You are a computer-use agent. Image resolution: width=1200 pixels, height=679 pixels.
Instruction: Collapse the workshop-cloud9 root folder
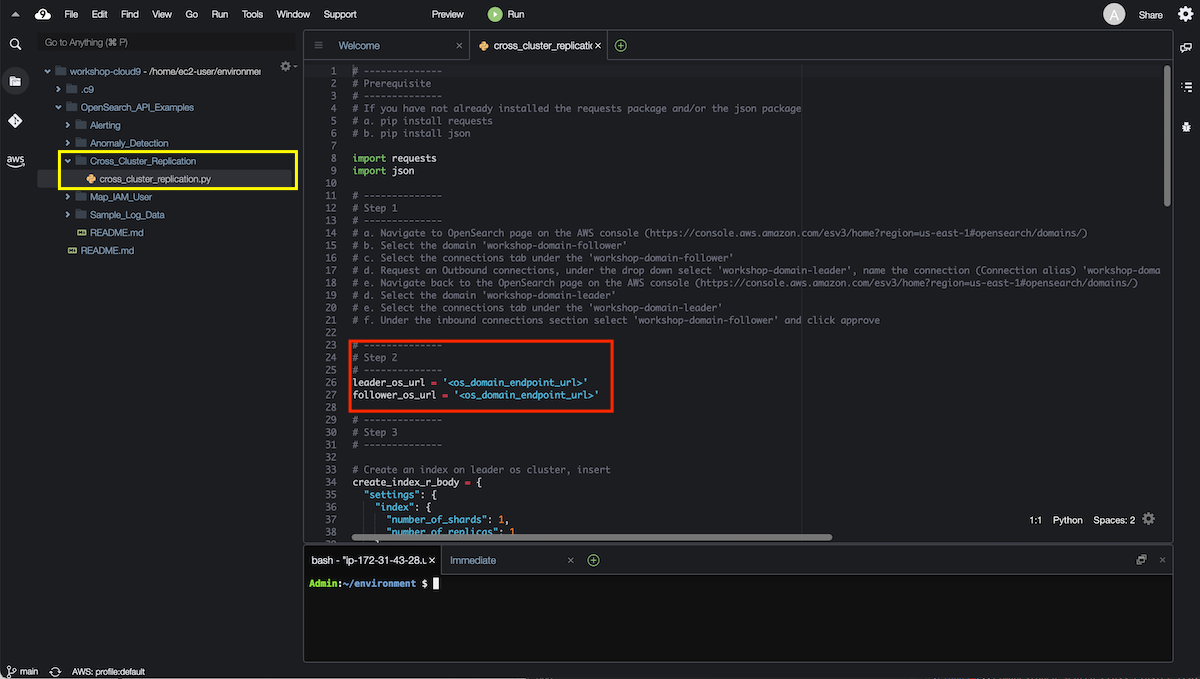pyautogui.click(x=47, y=72)
